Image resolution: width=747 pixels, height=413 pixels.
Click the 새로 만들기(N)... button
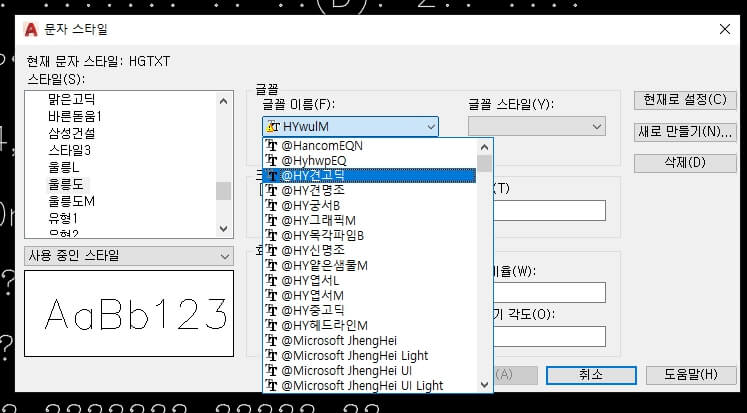685,132
